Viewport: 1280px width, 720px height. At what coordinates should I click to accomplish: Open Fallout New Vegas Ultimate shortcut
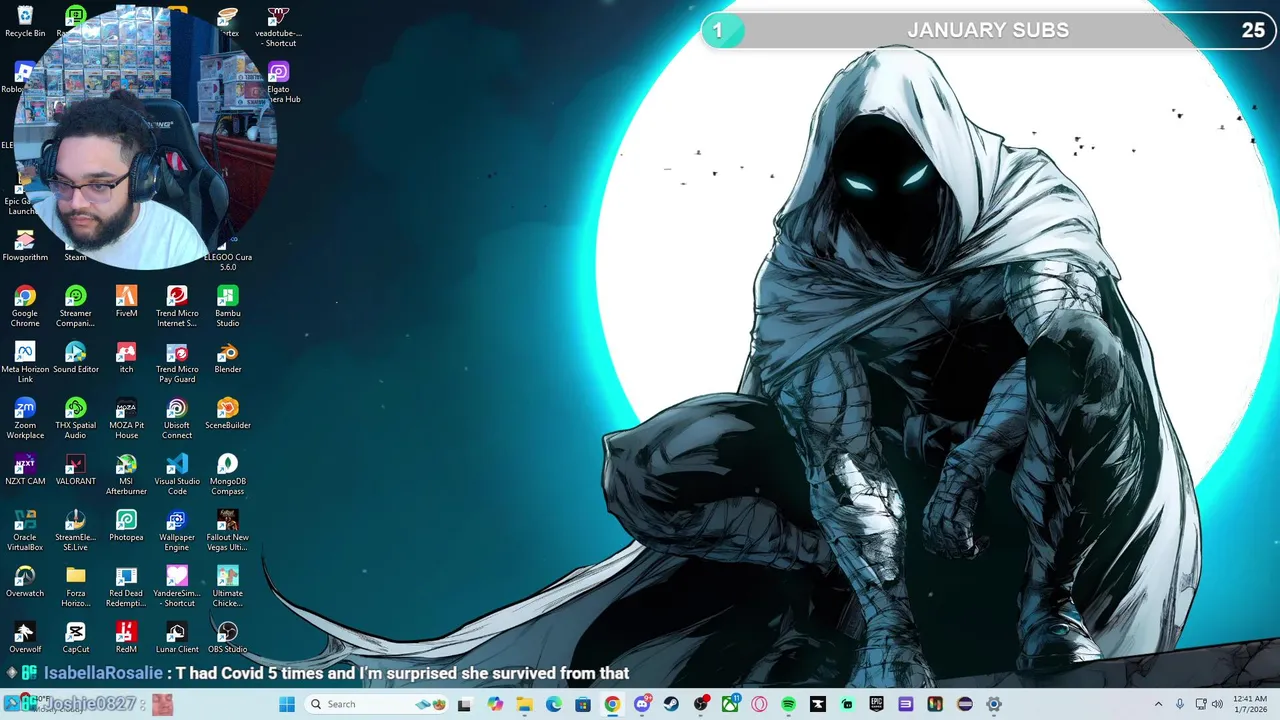228,530
